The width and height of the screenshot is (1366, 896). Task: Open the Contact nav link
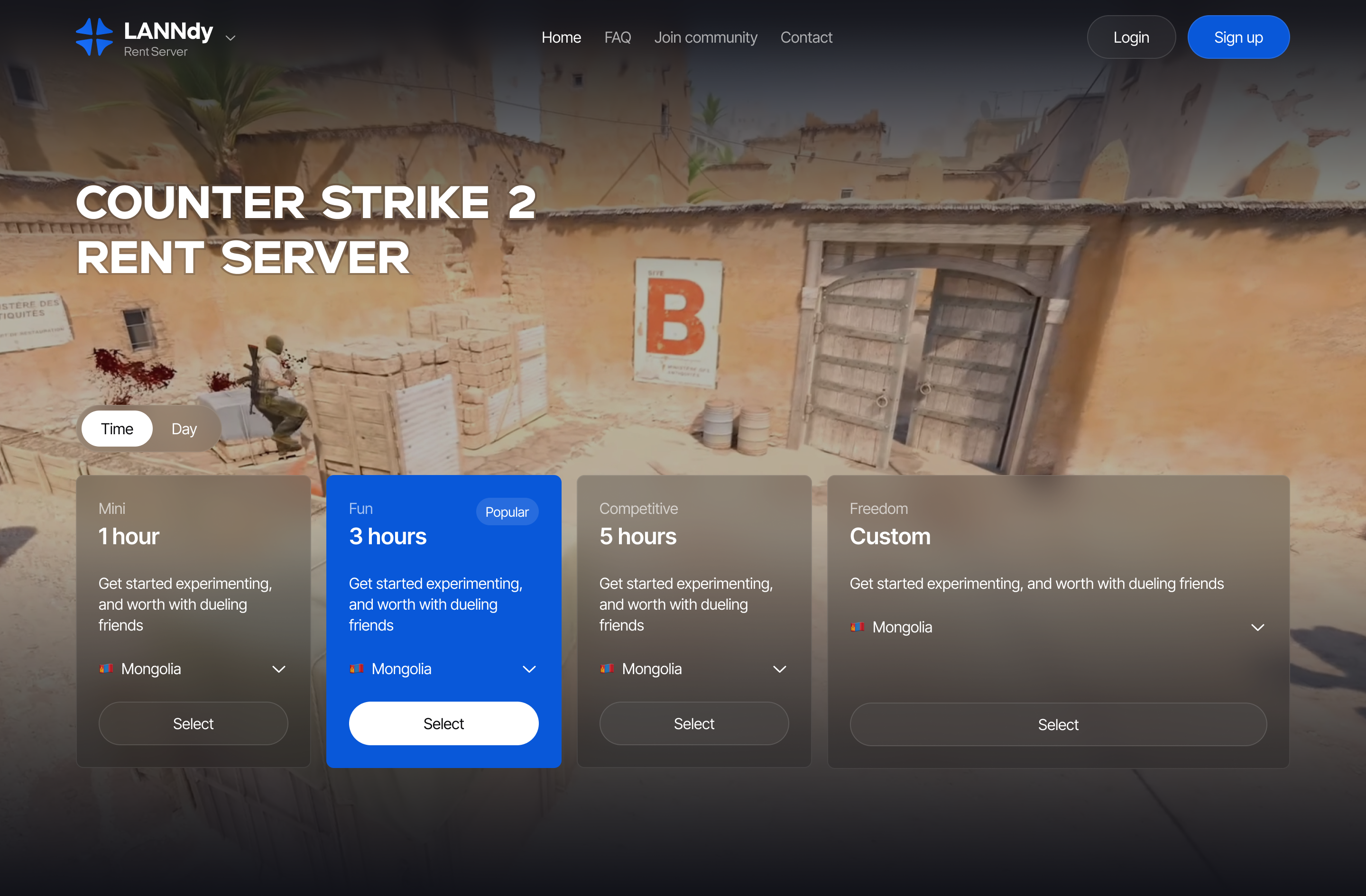tap(806, 37)
